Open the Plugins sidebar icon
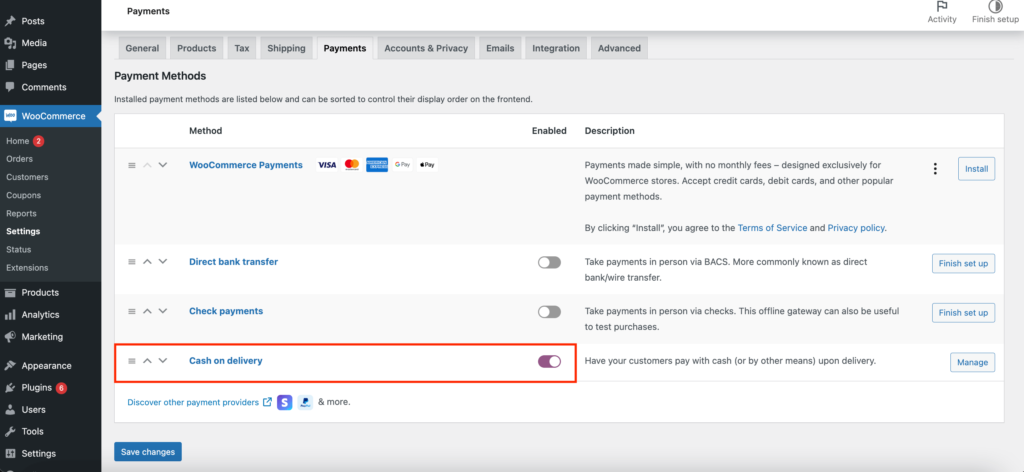 click(x=10, y=387)
